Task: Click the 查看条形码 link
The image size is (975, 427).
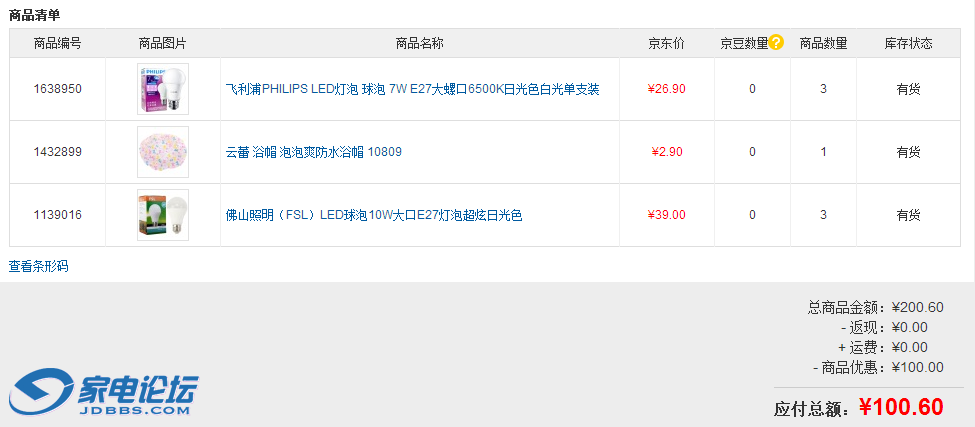Action: click(x=39, y=267)
